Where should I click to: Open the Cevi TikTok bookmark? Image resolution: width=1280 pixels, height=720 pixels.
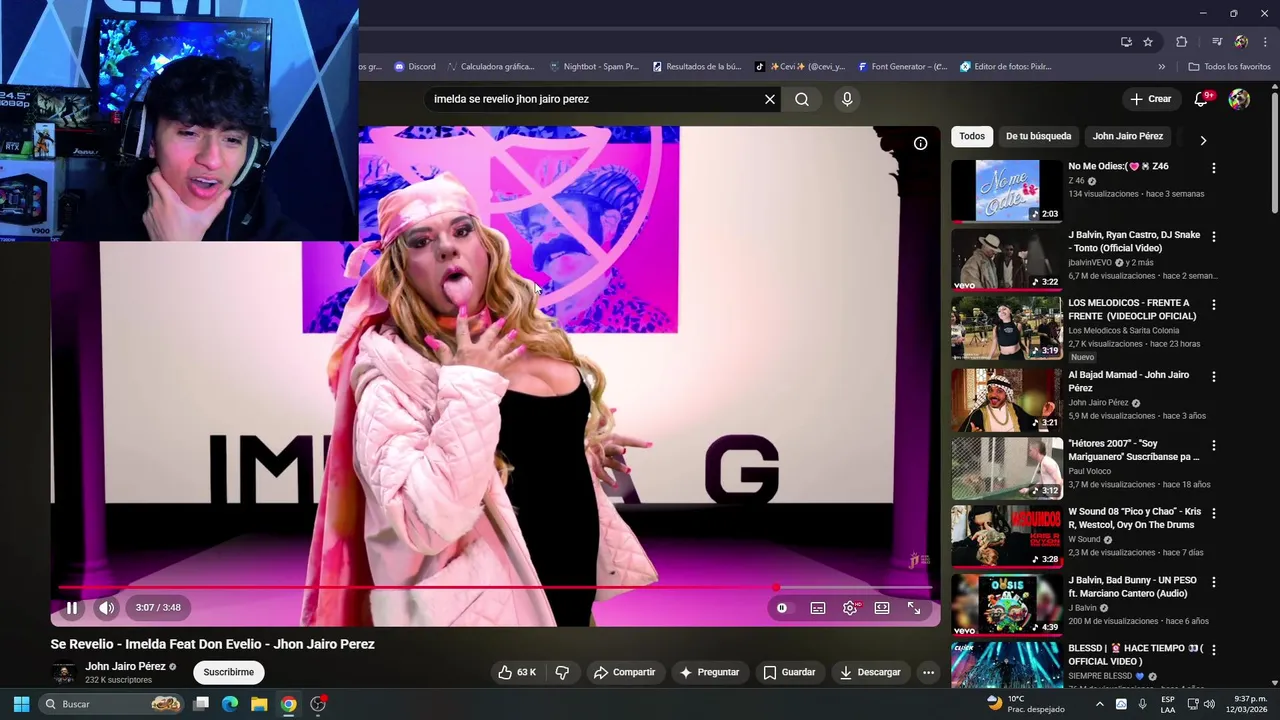799,67
